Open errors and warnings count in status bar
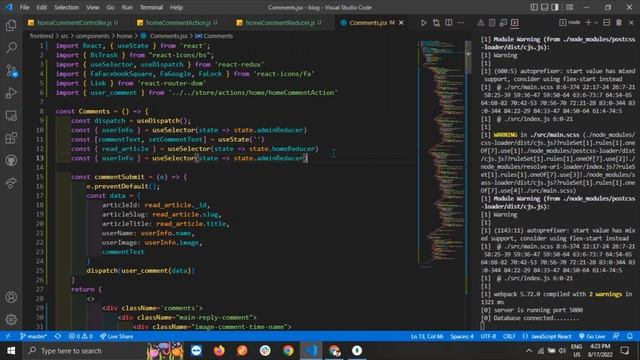Image resolution: width=640 pixels, height=360 pixels. coord(80,336)
